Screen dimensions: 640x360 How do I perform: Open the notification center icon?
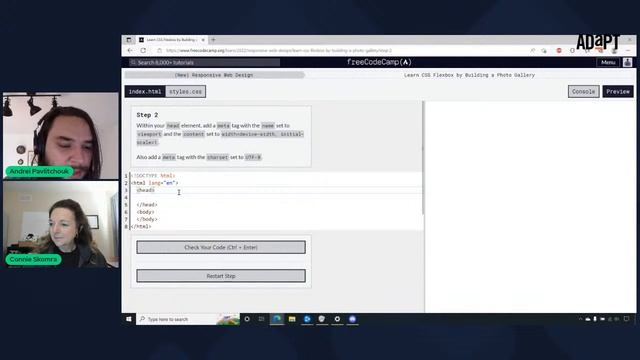(x=627, y=319)
